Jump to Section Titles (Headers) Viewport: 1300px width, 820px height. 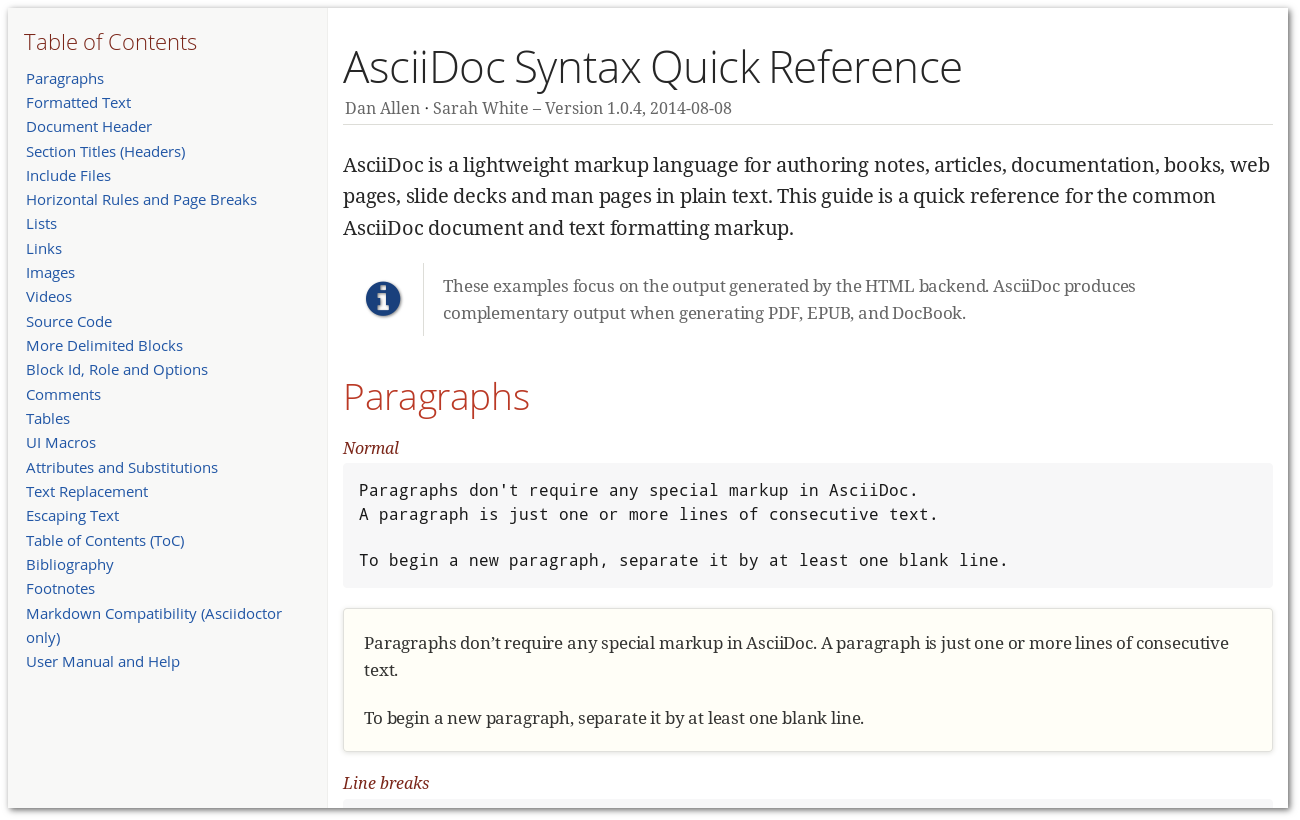click(x=106, y=151)
